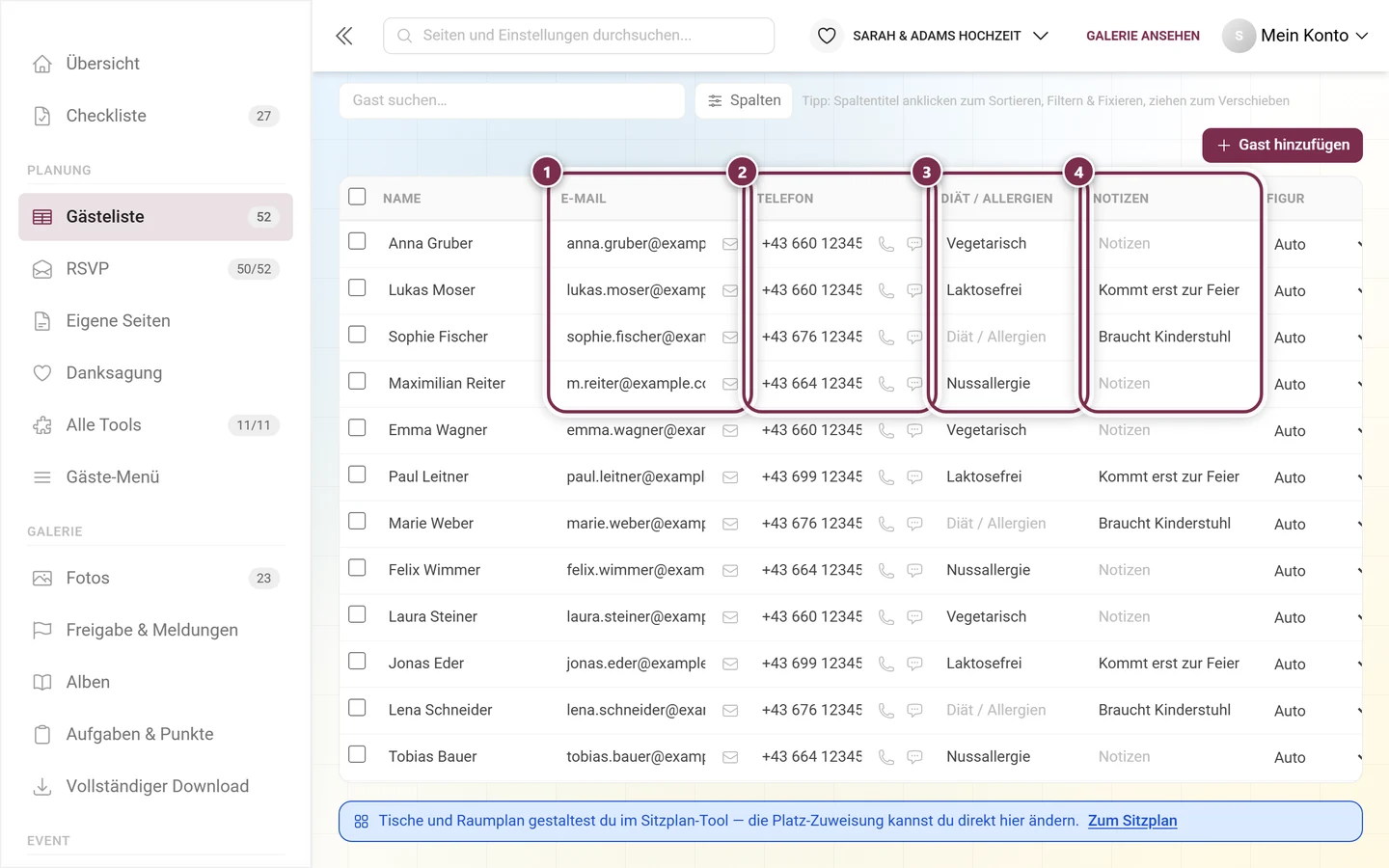Tick the checkbox for Felix Wimmer
1389x868 pixels.
pyautogui.click(x=357, y=568)
